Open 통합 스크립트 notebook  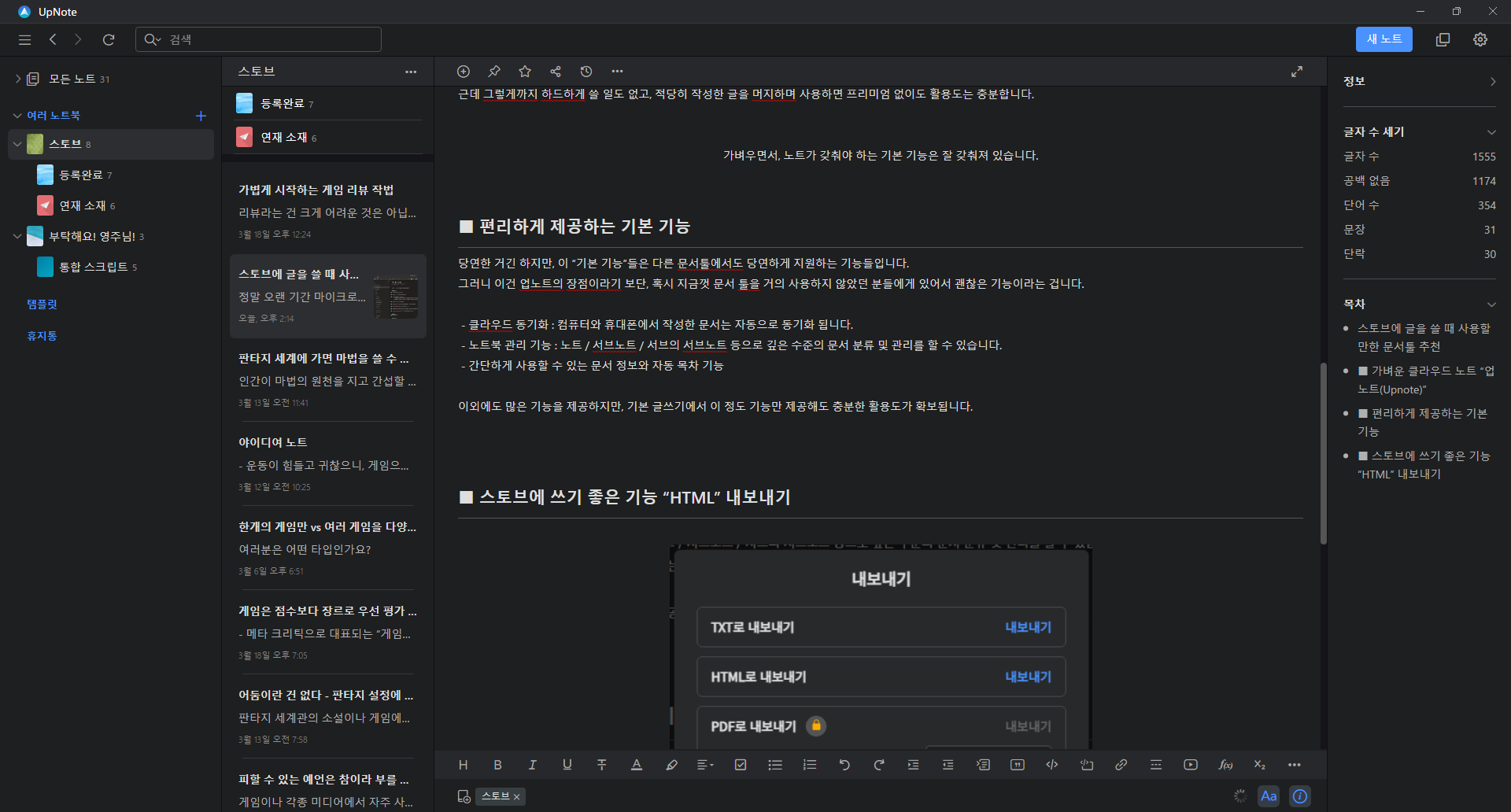click(x=93, y=267)
